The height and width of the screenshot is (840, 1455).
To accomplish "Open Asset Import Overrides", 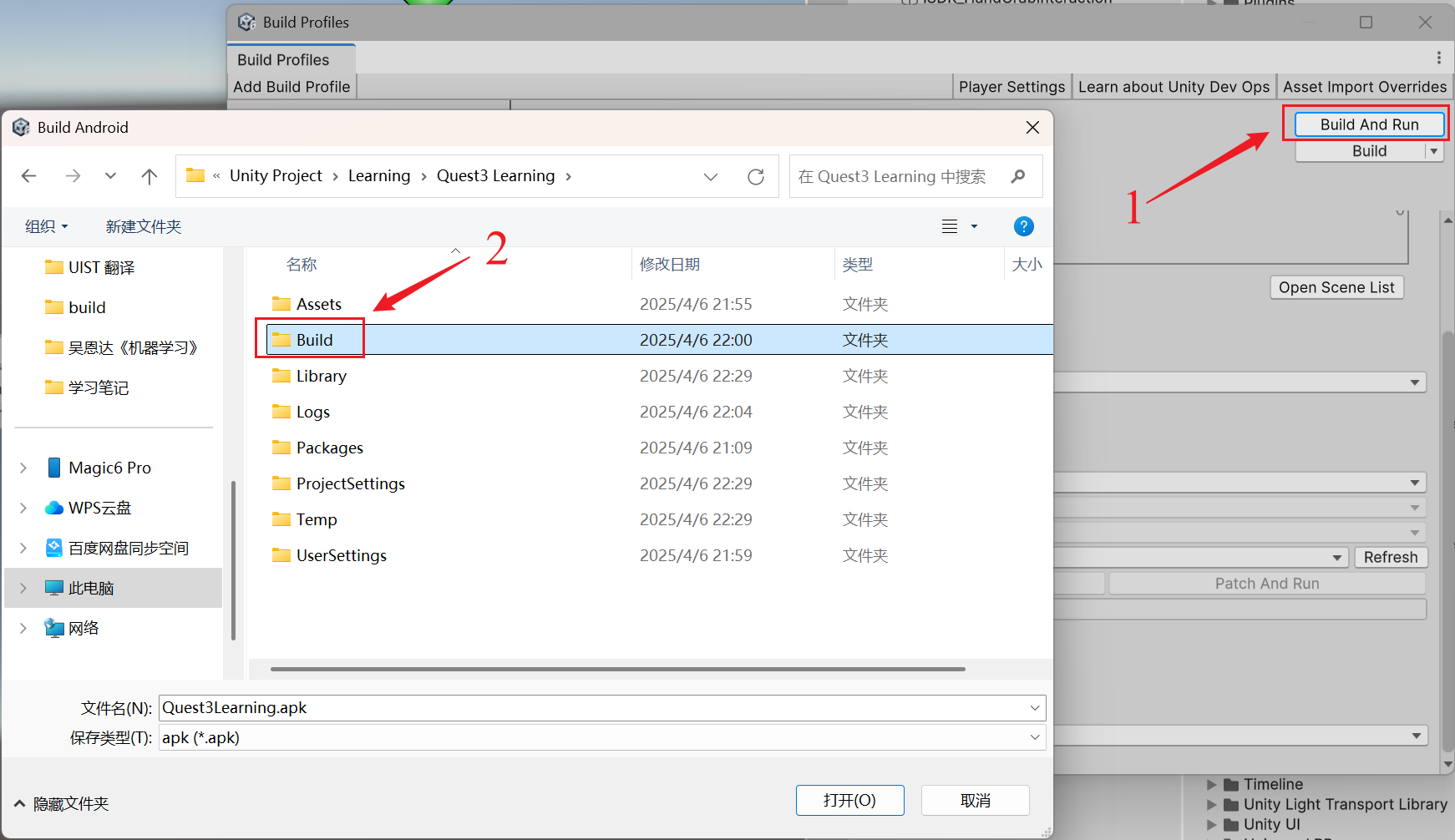I will click(1365, 87).
